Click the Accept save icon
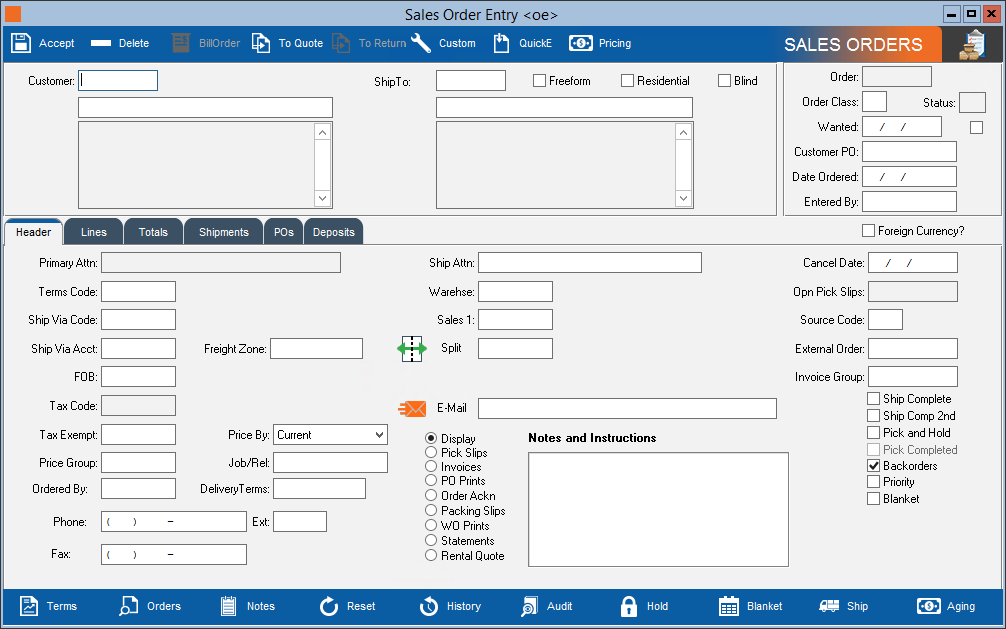Screen dimensions: 1006x629 coord(42,43)
